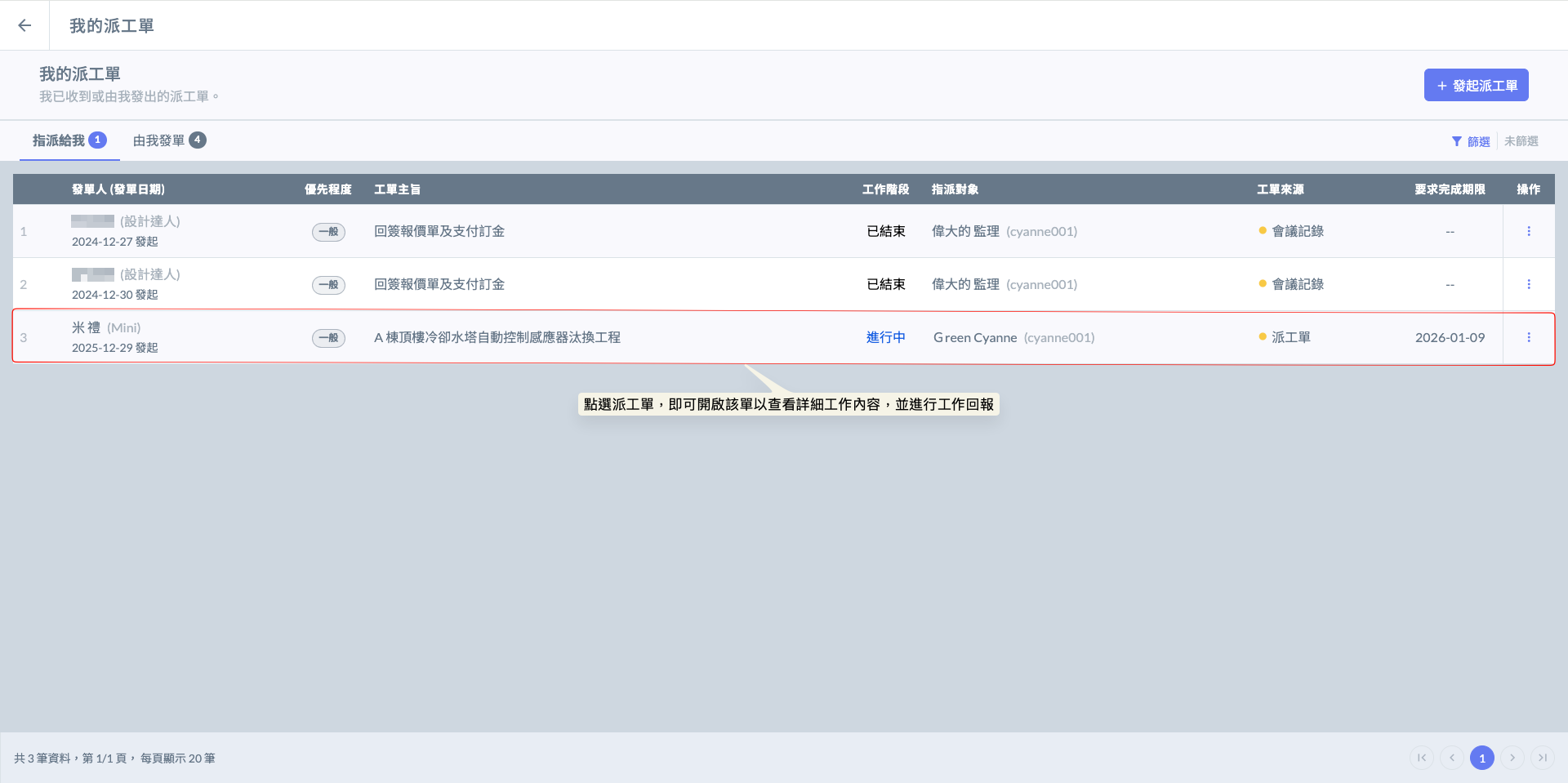Open the 2024-12-27 回簽報價單 work order

point(439,231)
